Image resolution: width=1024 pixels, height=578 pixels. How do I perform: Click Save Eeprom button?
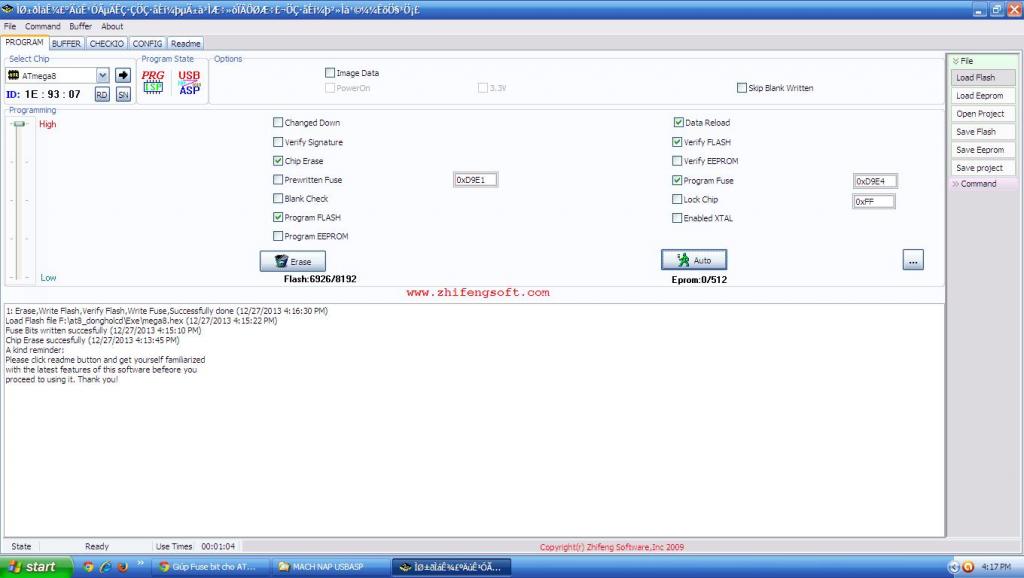coord(983,150)
